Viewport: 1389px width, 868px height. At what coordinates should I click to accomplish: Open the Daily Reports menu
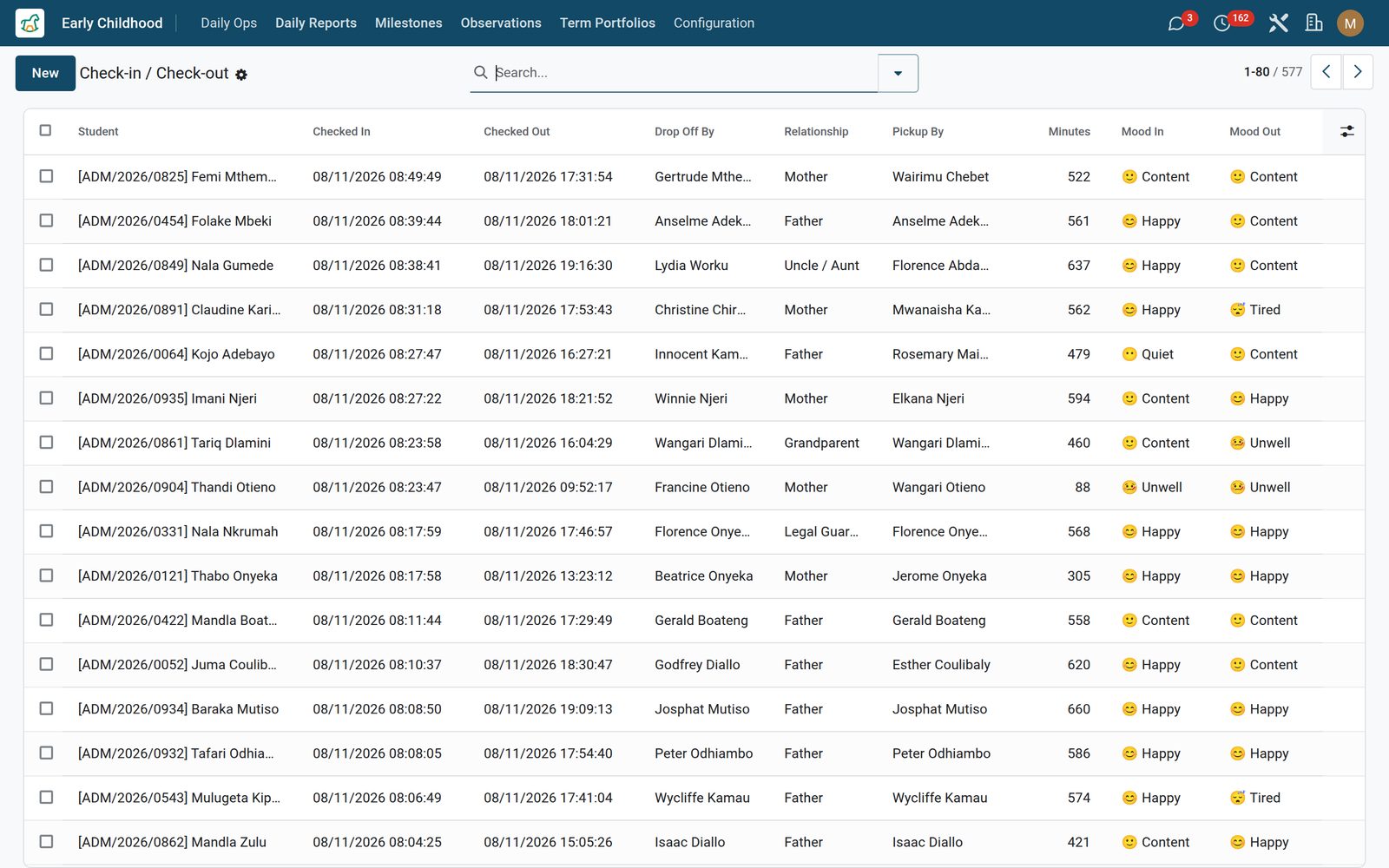[316, 23]
